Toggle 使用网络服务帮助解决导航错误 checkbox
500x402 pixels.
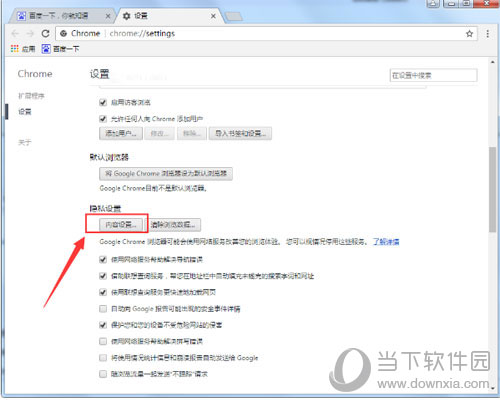103,259
